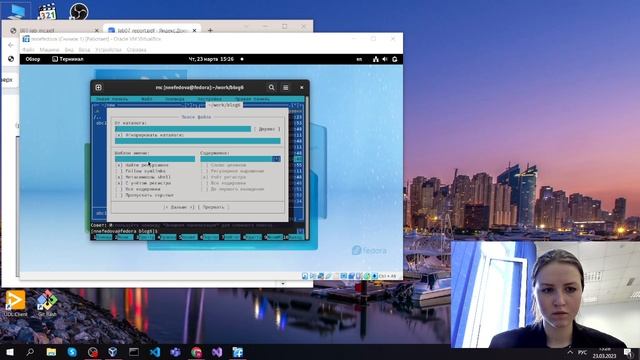Show hidden system tray icons chevron
The image size is (640, 360).
(570, 352)
